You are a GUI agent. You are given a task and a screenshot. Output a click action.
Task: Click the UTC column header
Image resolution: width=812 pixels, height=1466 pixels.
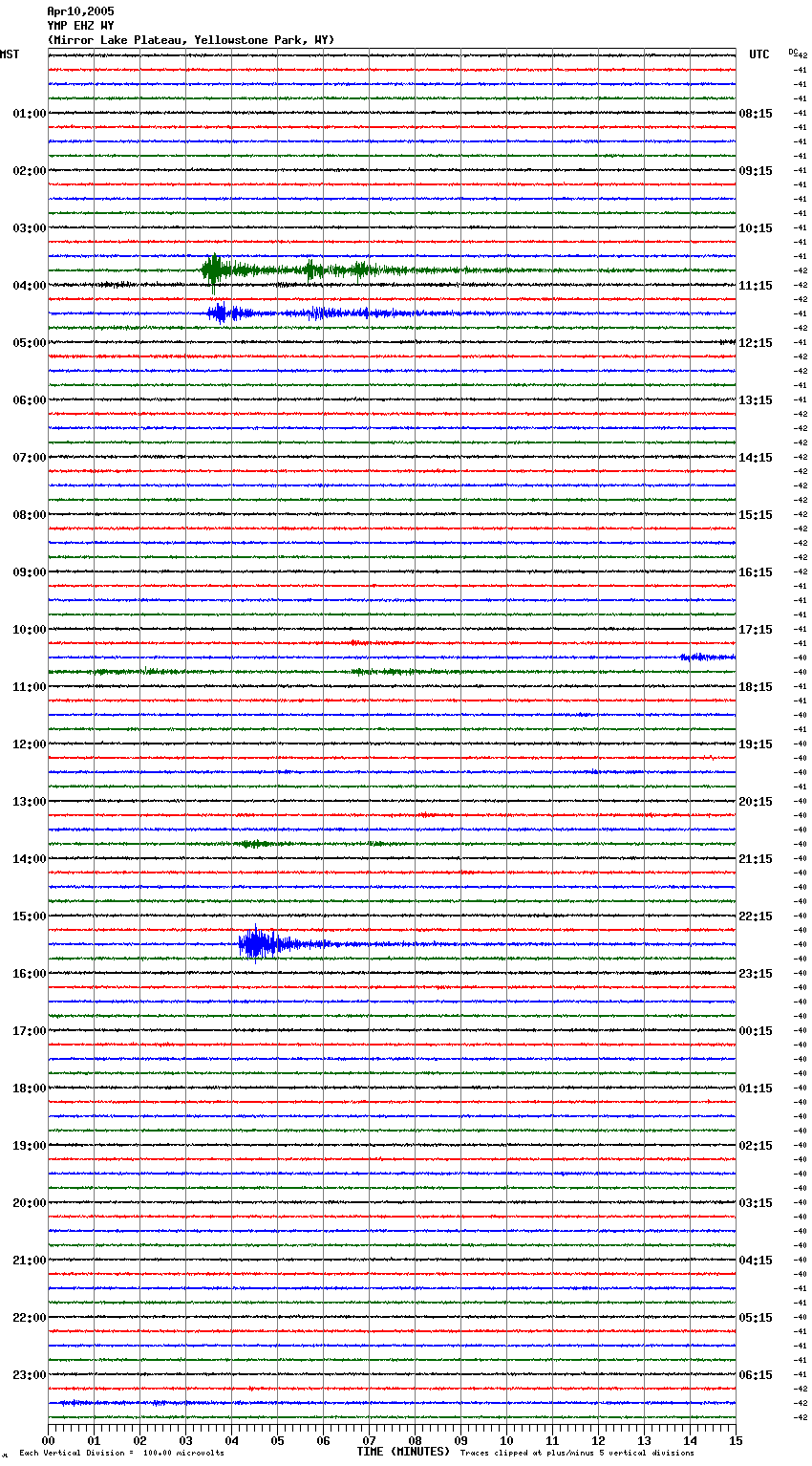(x=759, y=54)
